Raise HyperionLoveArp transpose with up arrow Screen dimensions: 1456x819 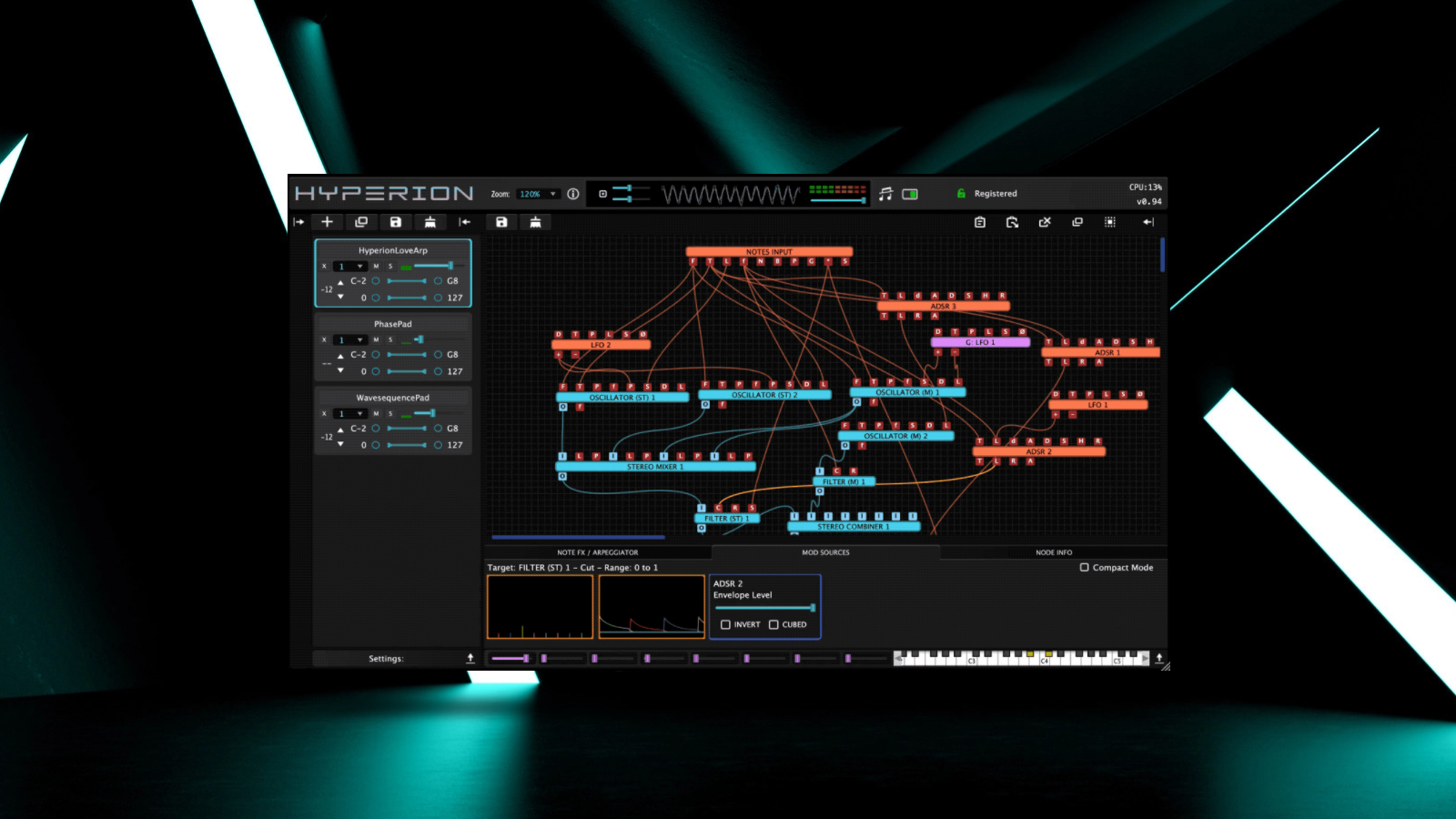(x=340, y=282)
